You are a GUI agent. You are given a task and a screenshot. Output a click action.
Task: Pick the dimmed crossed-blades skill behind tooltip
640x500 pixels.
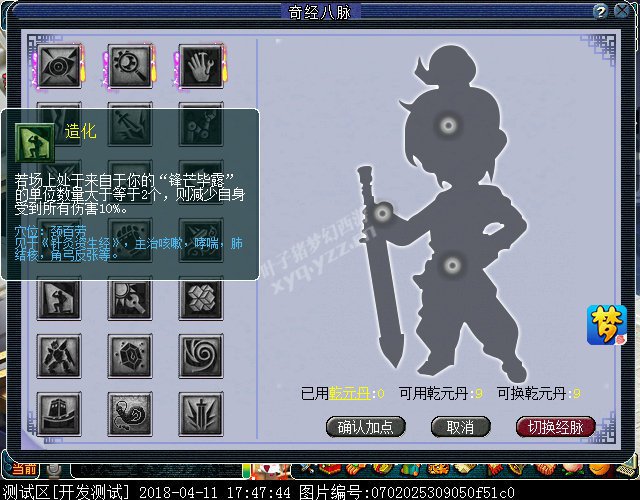pos(201,240)
